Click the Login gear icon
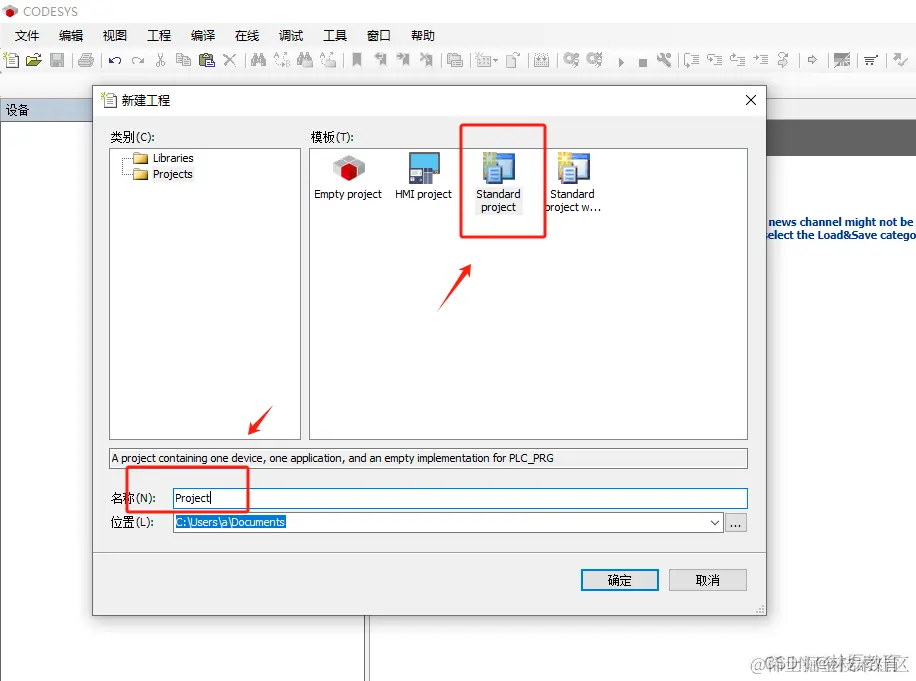The width and height of the screenshot is (916, 681). click(x=571, y=60)
